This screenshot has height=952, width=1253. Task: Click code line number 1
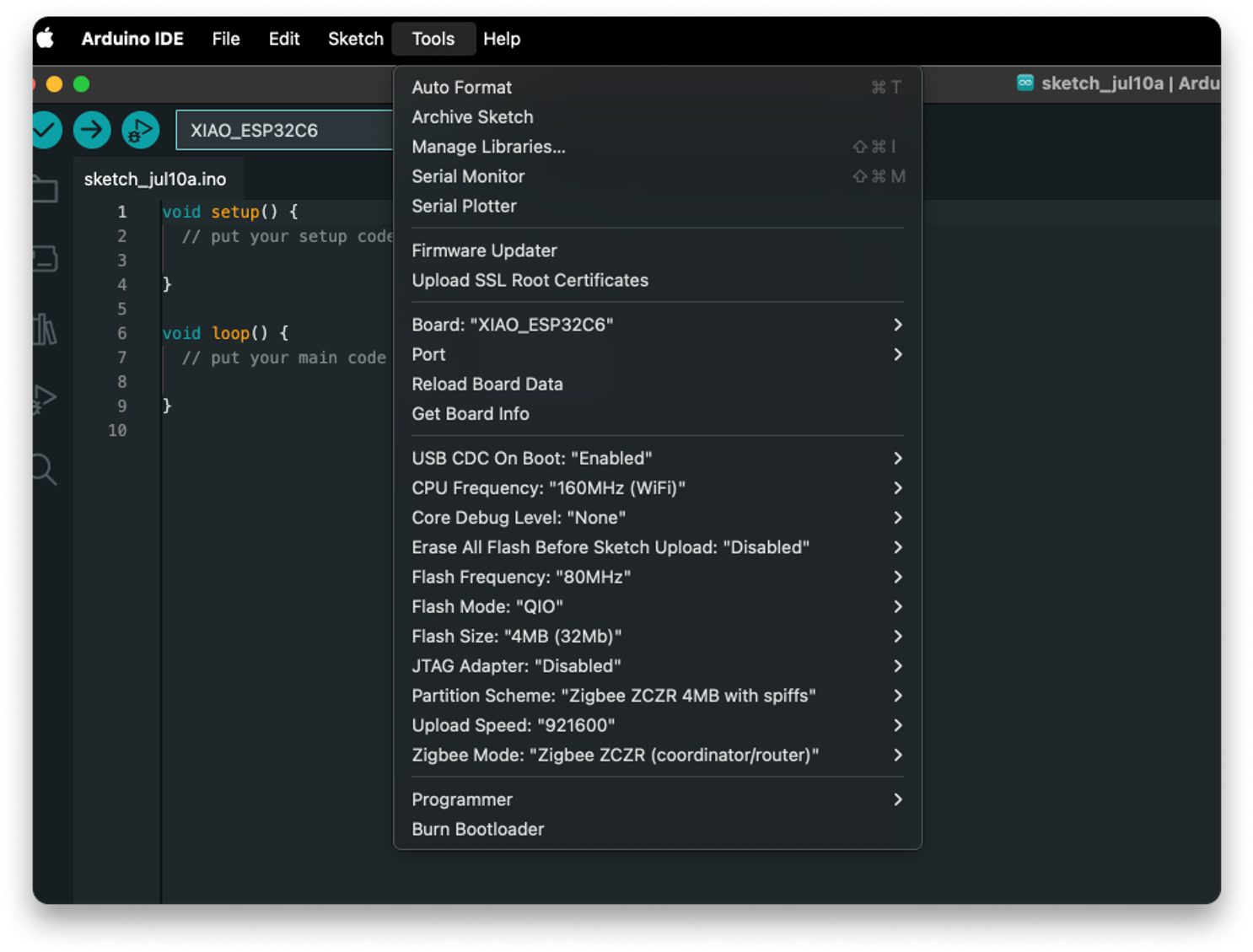click(x=122, y=212)
